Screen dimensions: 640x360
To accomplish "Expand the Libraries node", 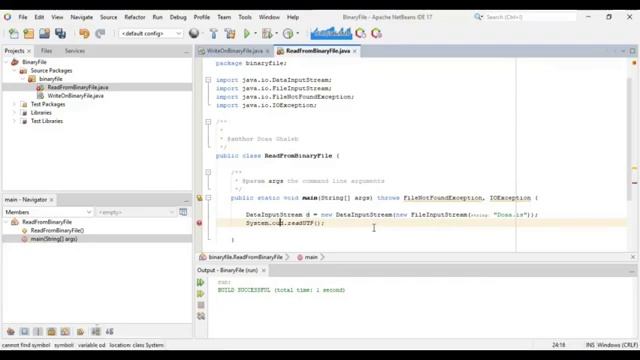I will coord(14,113).
